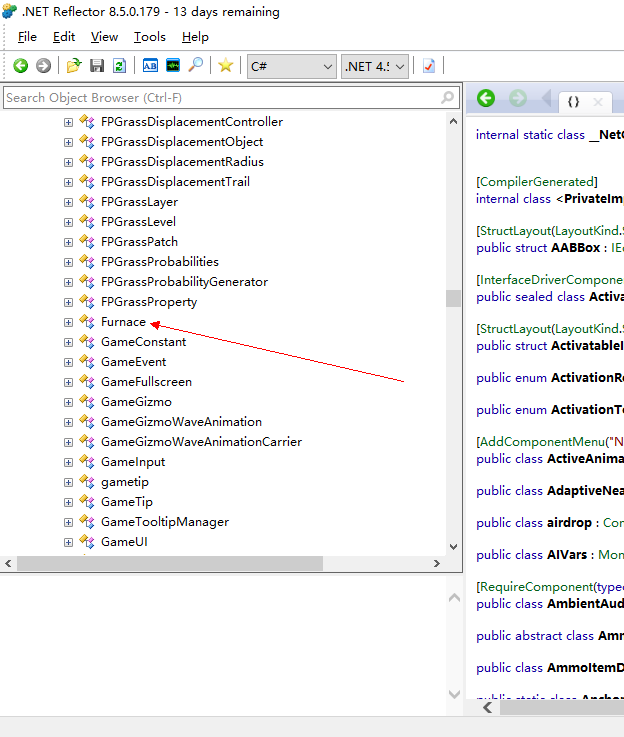Click the Open assembly folder icon

pos(73,66)
